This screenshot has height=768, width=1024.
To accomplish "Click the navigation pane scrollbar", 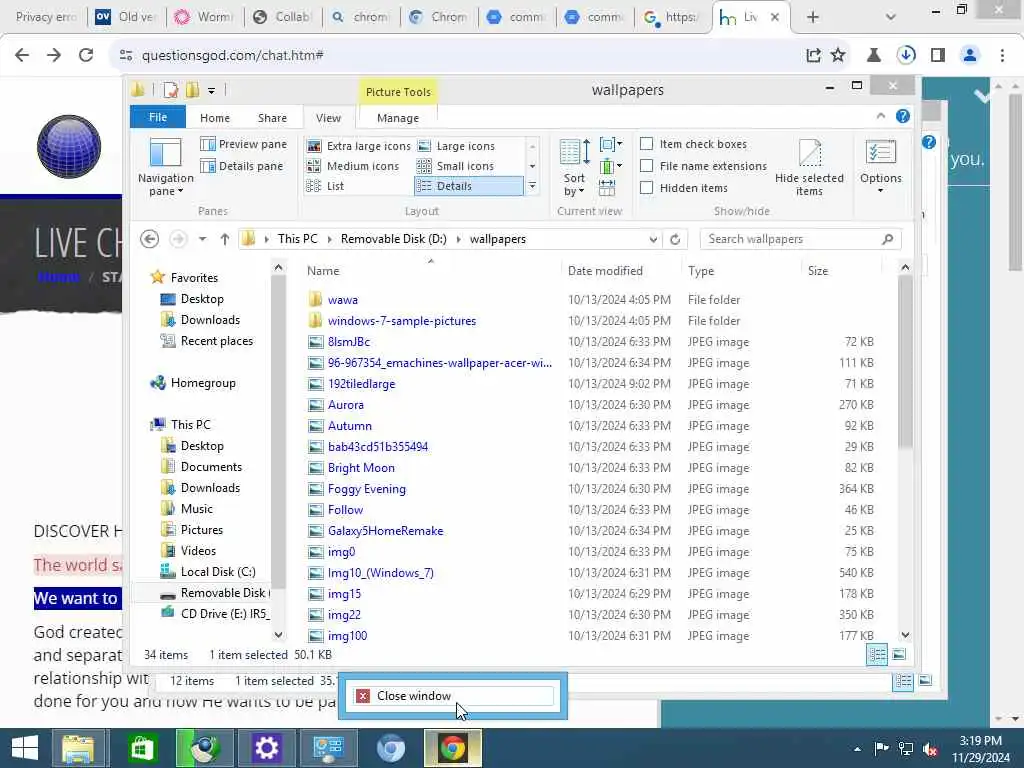I will pyautogui.click(x=278, y=431).
